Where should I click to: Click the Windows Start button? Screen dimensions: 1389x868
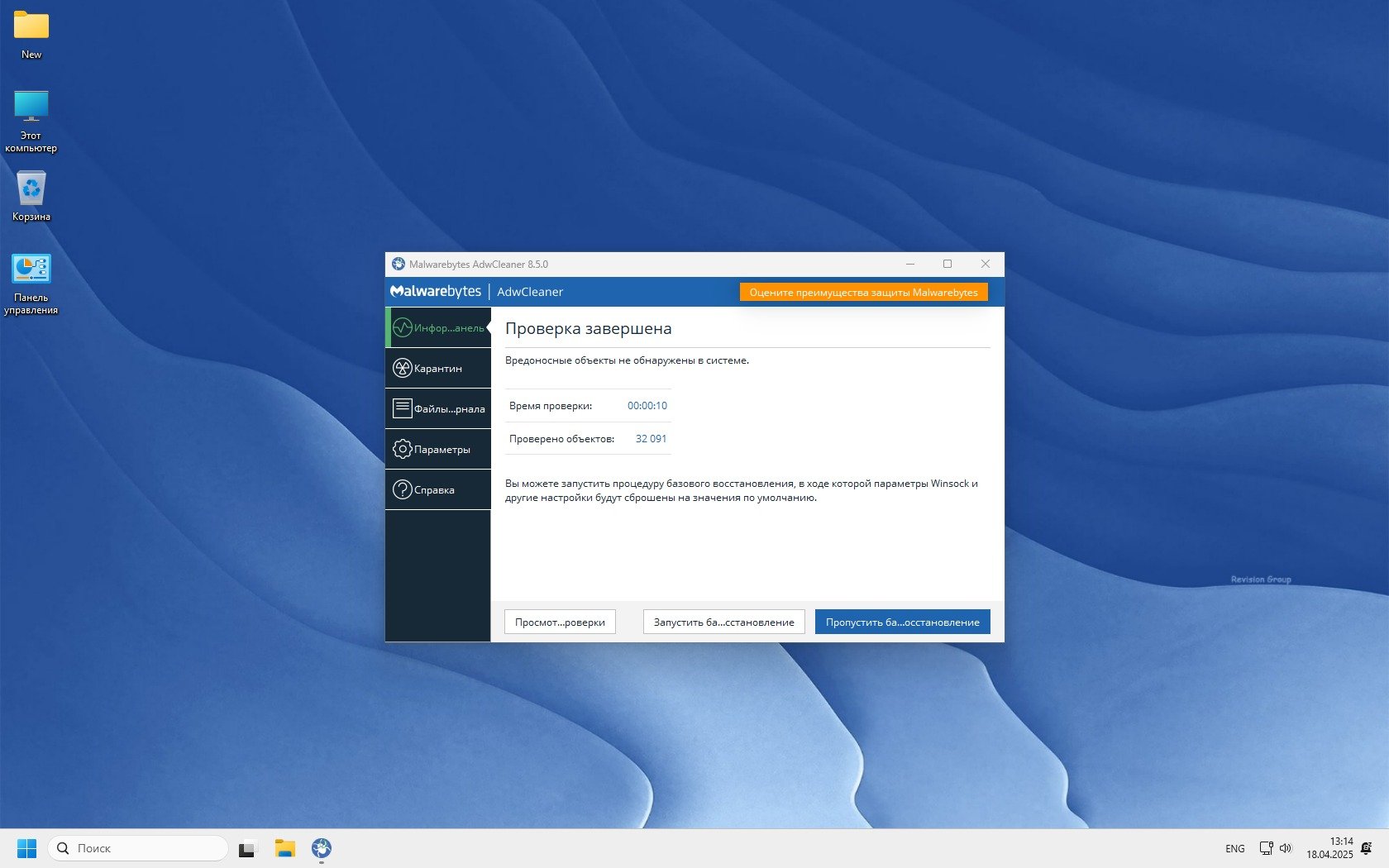pos(26,848)
